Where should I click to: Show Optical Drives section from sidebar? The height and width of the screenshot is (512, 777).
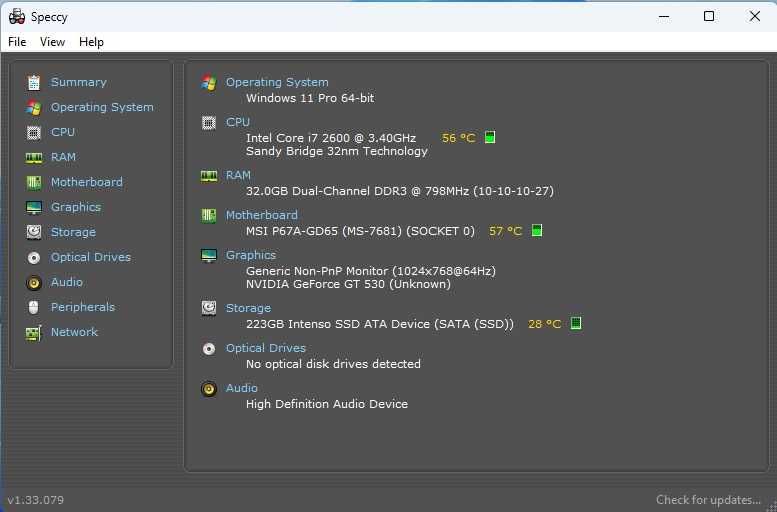point(91,257)
